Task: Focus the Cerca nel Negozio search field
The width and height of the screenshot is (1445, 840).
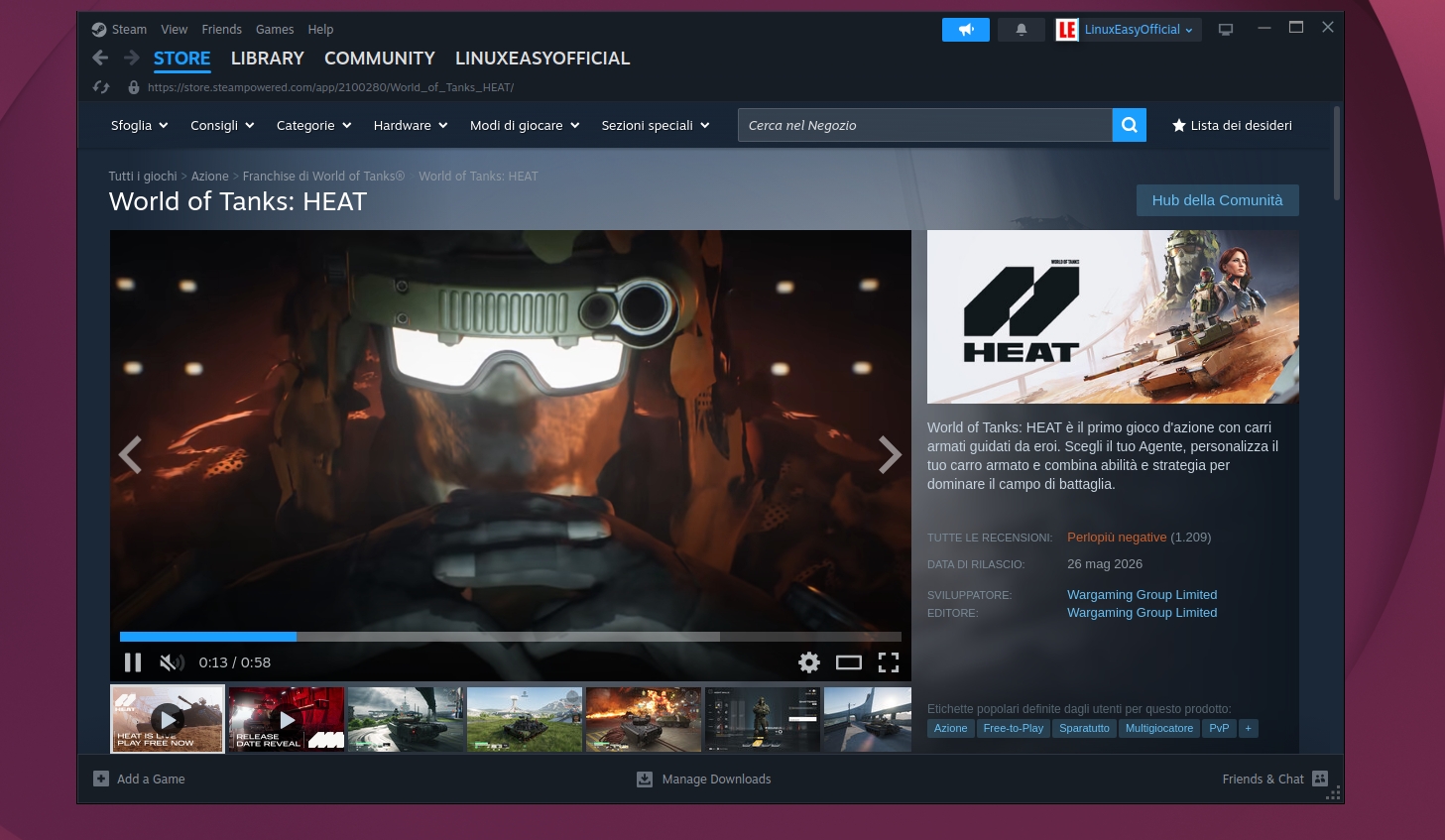Action: [925, 125]
